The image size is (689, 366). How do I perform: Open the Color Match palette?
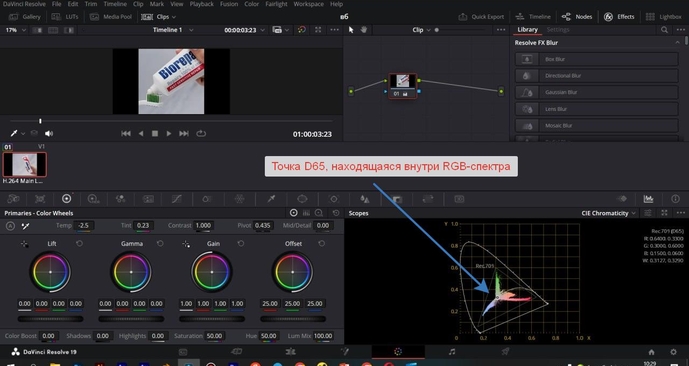click(x=40, y=199)
